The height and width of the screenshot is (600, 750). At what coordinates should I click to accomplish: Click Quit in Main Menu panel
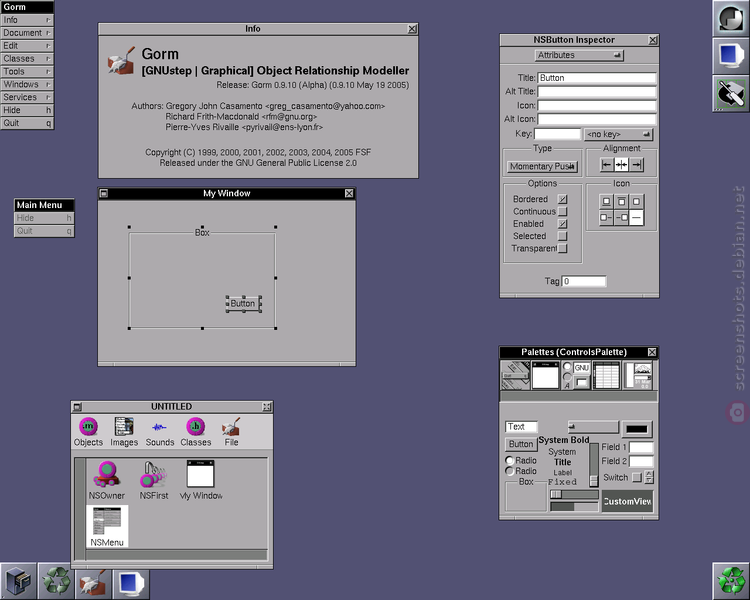44,231
